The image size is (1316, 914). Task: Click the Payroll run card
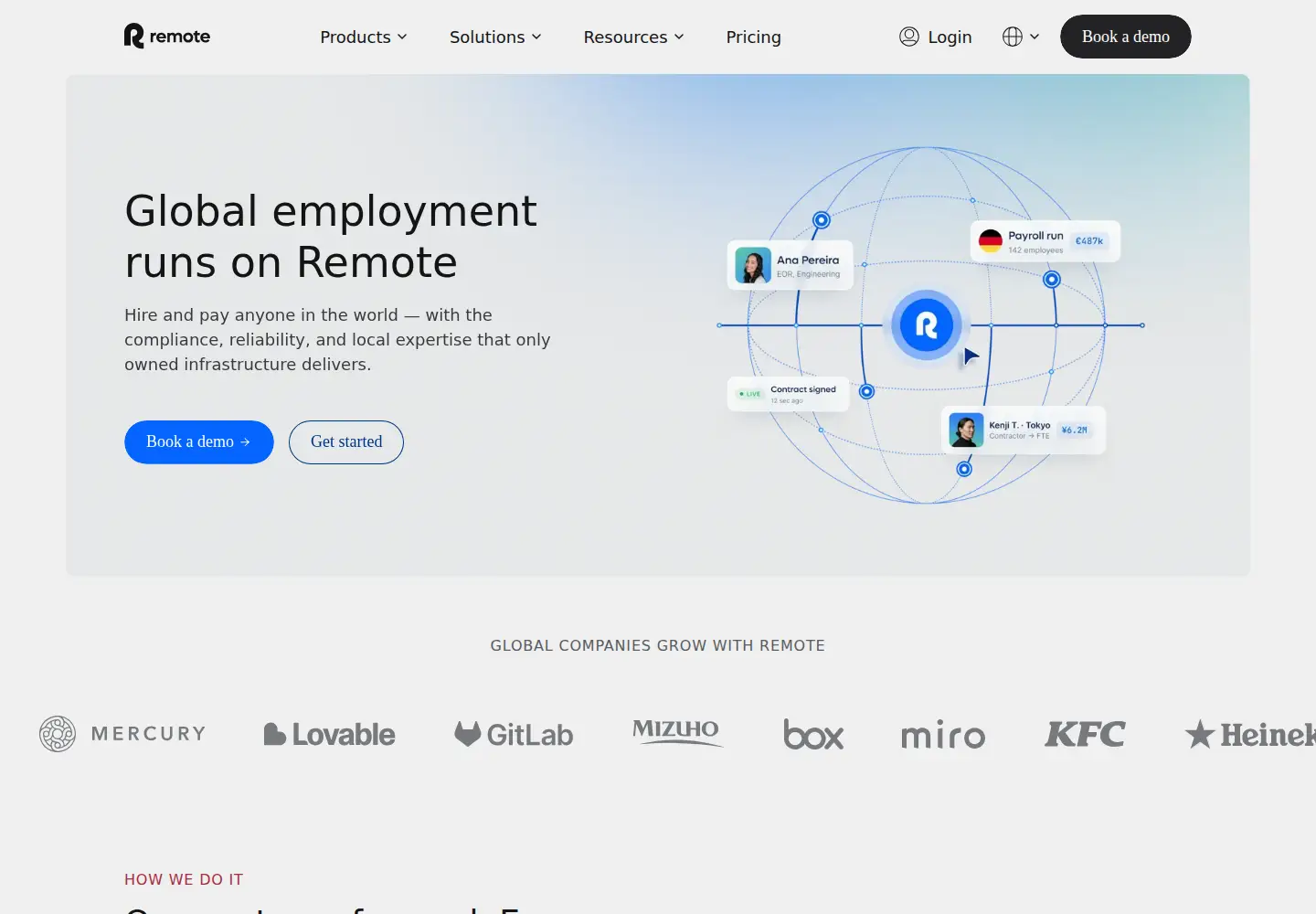(x=1045, y=241)
